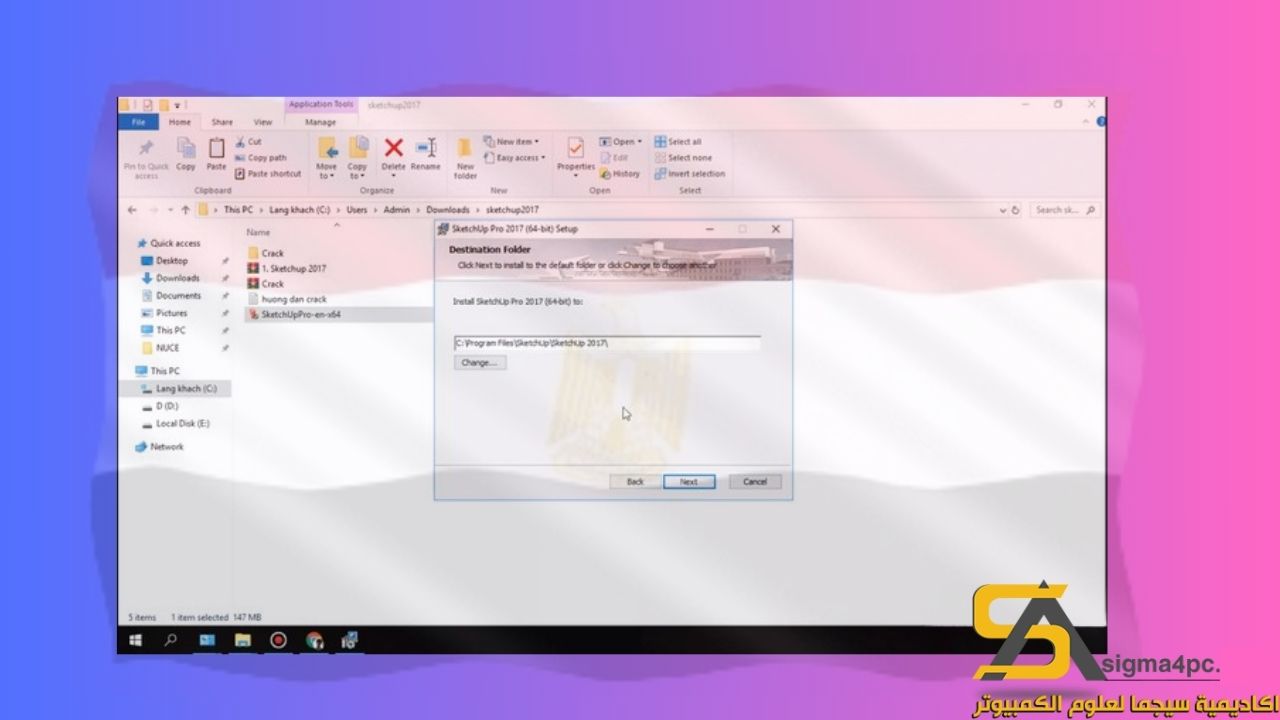
Task: Open File Explorer from taskbar
Action: (x=242, y=640)
